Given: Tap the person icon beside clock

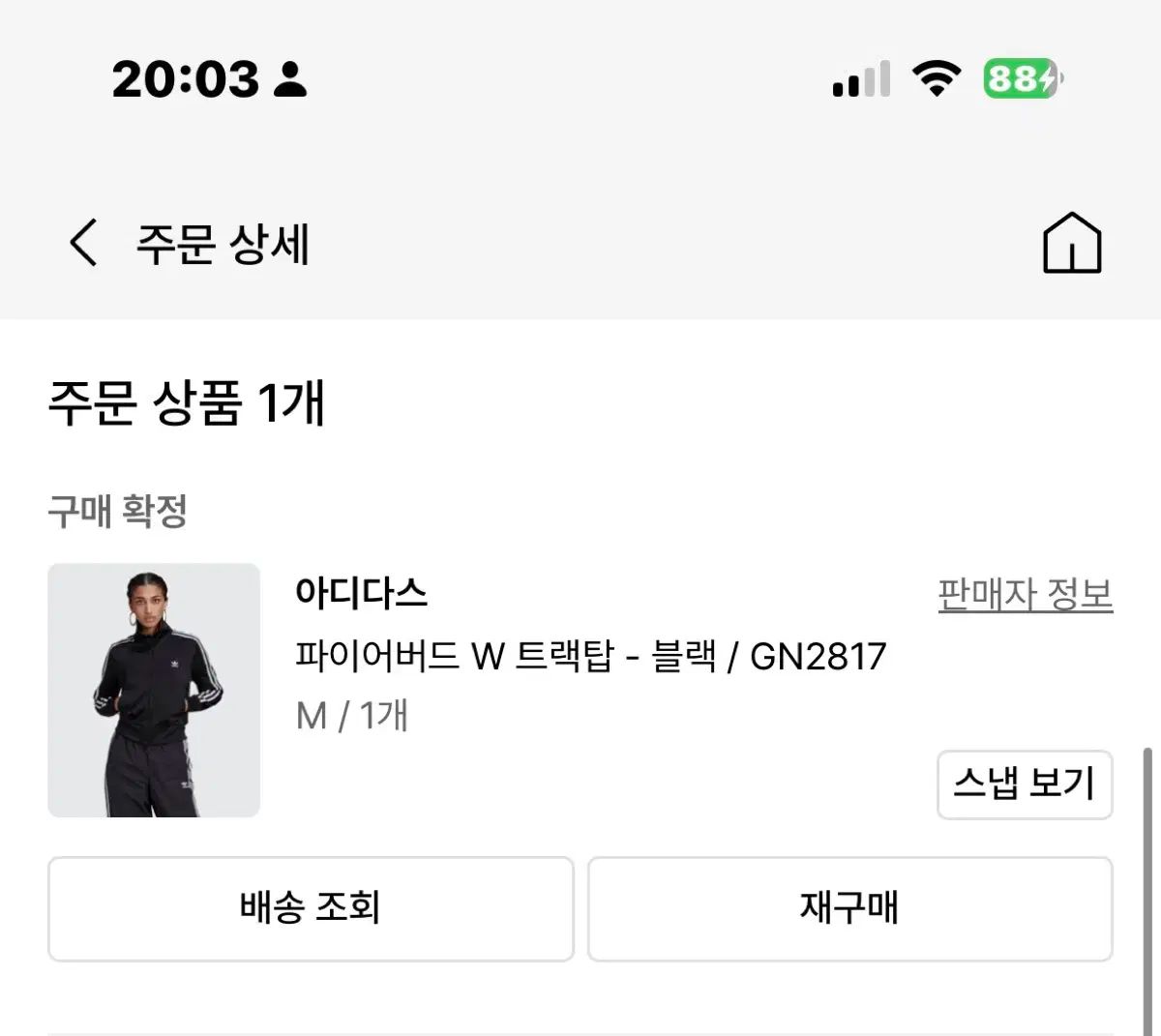Looking at the screenshot, I should click(x=289, y=79).
